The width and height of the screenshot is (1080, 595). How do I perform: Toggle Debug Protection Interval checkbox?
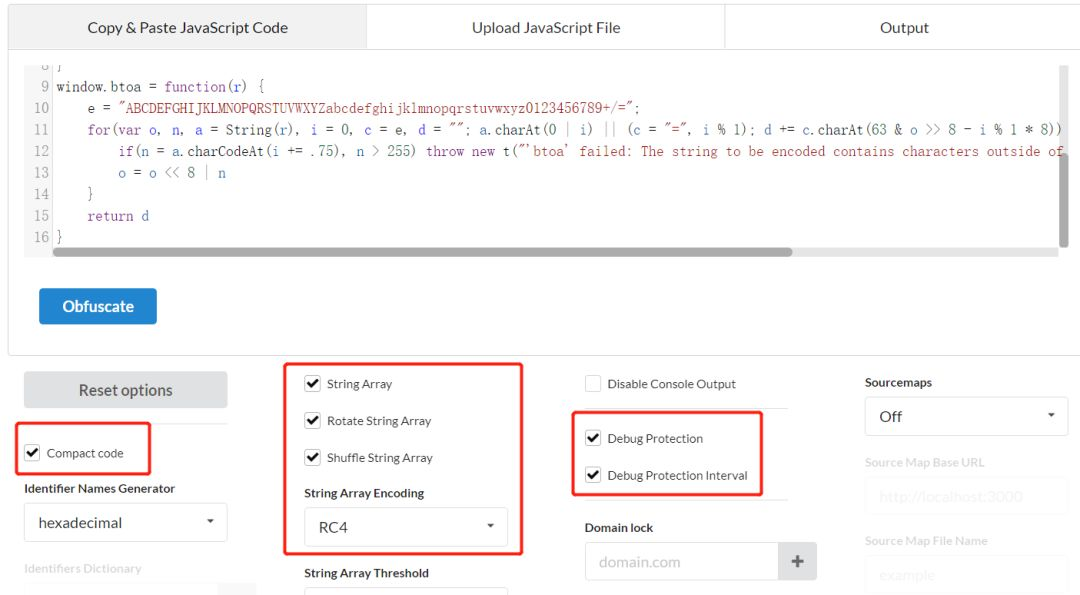(593, 476)
